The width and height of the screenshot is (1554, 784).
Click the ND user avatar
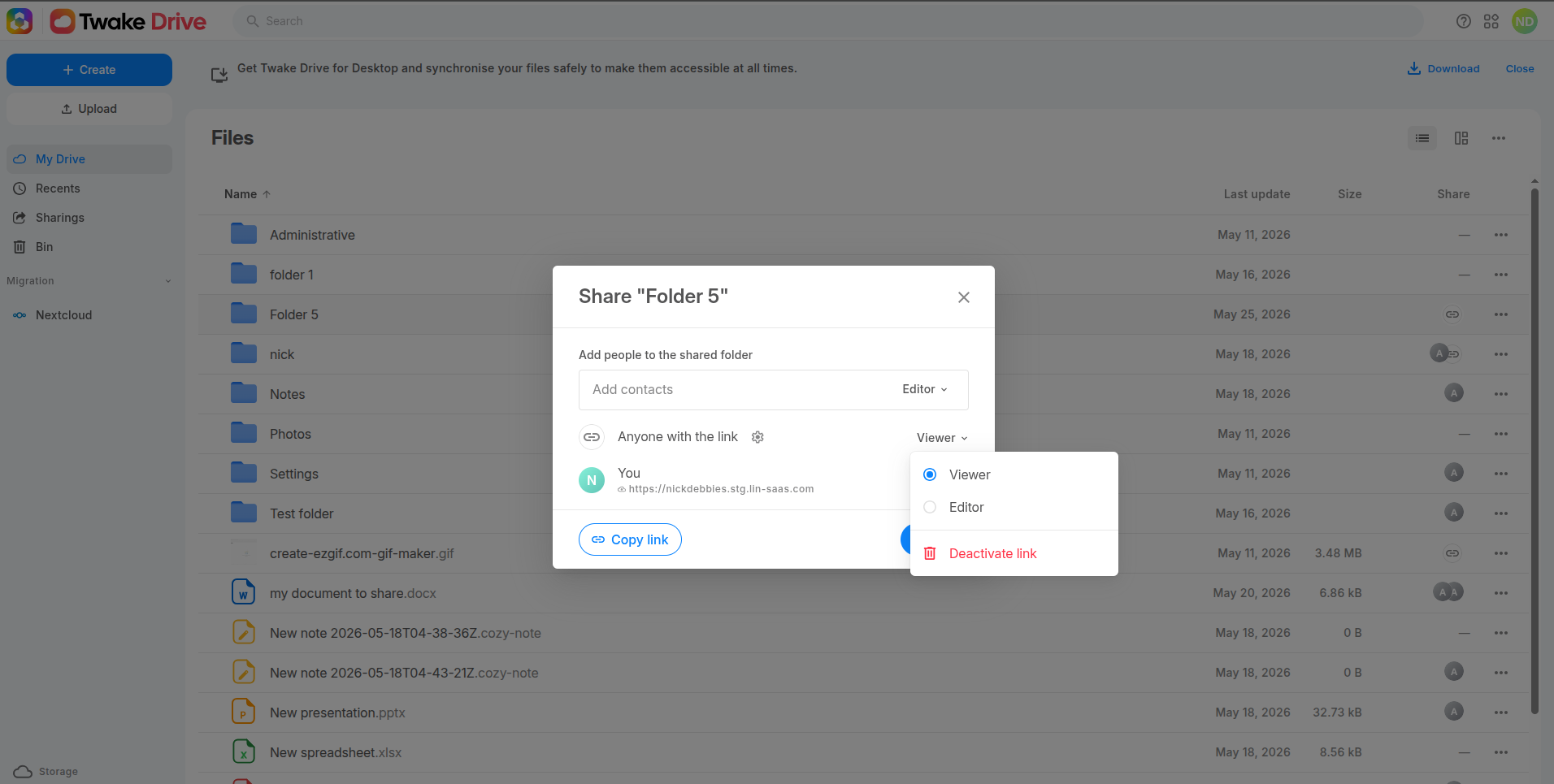pyautogui.click(x=1525, y=21)
